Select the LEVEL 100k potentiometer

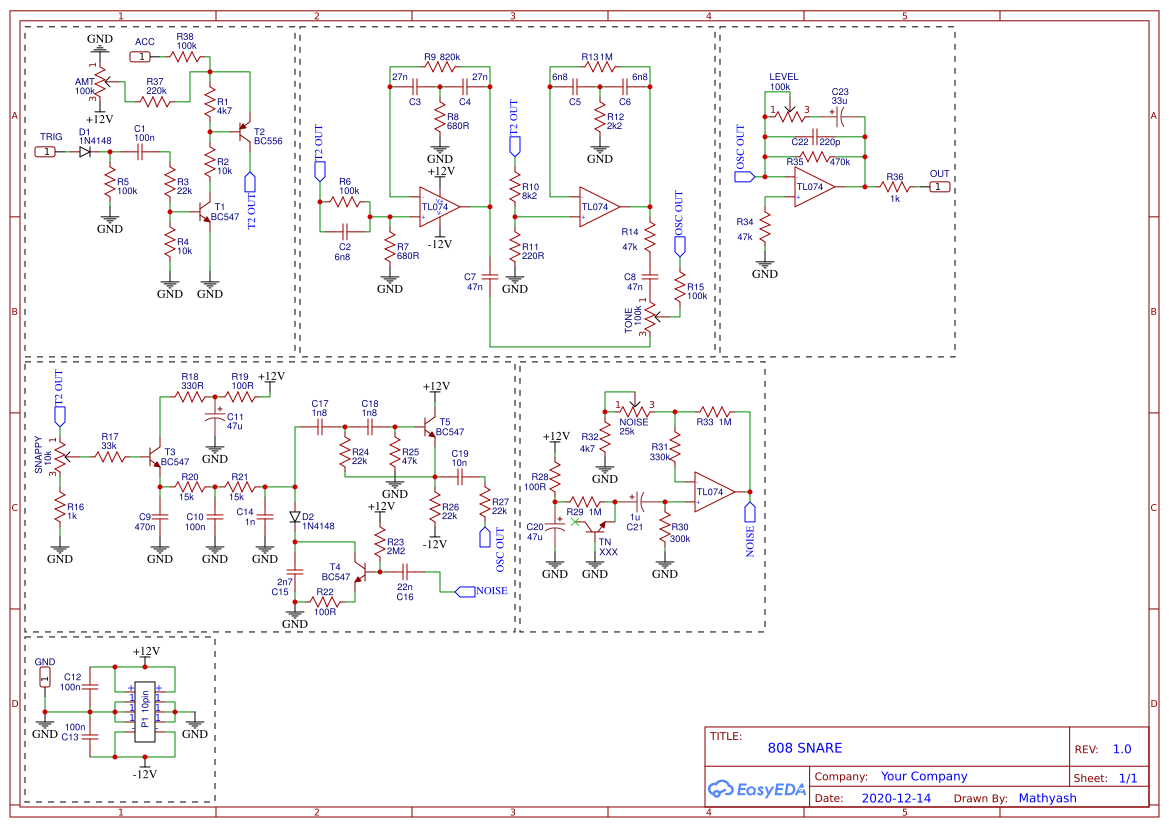[787, 112]
